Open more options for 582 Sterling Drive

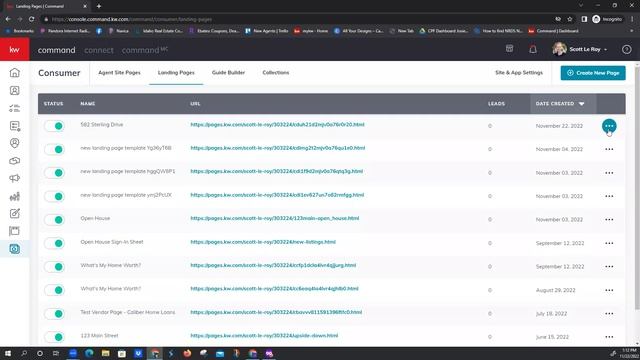609,126
